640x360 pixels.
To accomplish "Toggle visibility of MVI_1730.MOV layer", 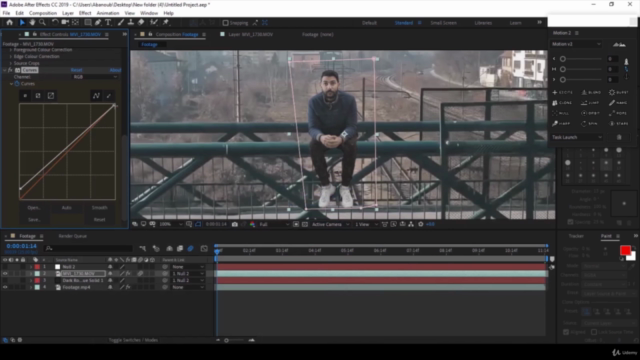I will click(x=5, y=273).
